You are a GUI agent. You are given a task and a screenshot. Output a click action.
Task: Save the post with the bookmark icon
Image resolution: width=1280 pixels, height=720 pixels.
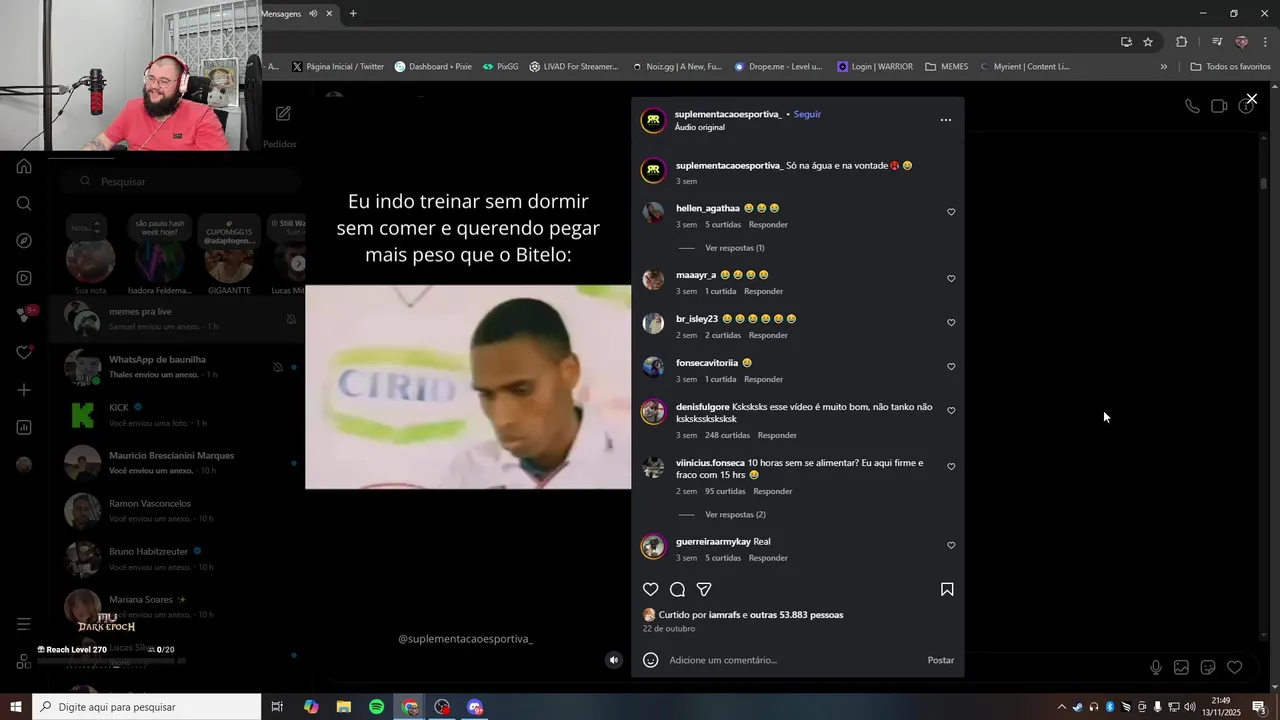click(x=947, y=590)
